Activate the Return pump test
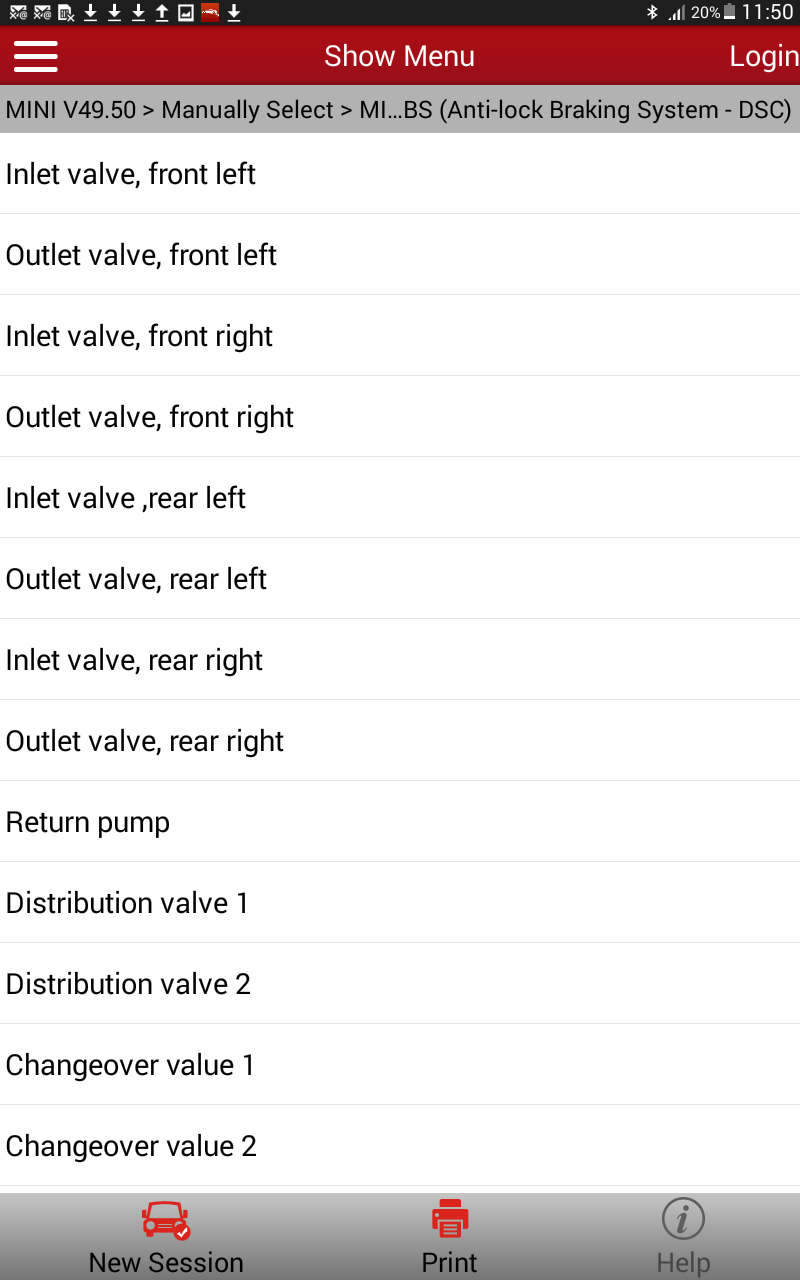This screenshot has height=1280, width=800. pyautogui.click(x=88, y=822)
